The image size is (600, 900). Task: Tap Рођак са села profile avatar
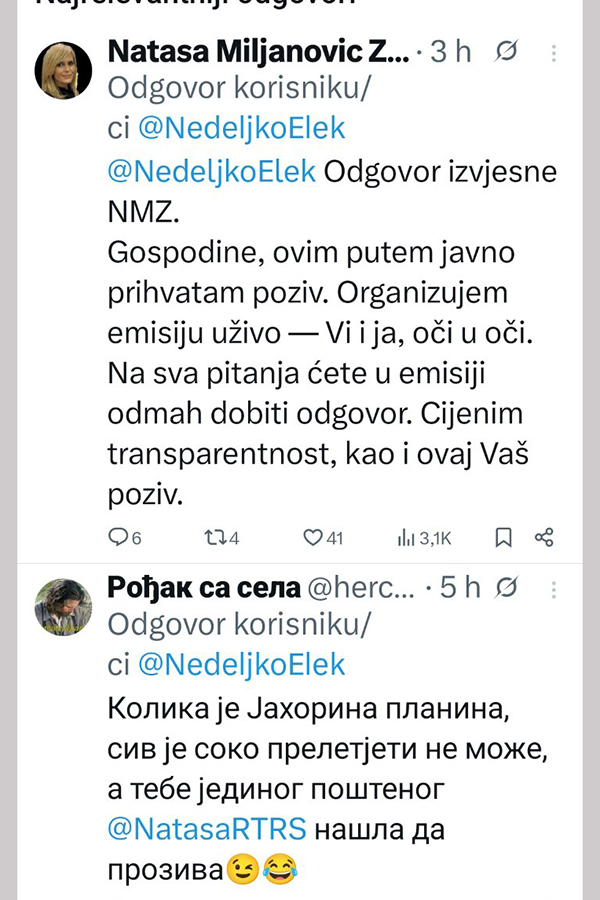(64, 606)
